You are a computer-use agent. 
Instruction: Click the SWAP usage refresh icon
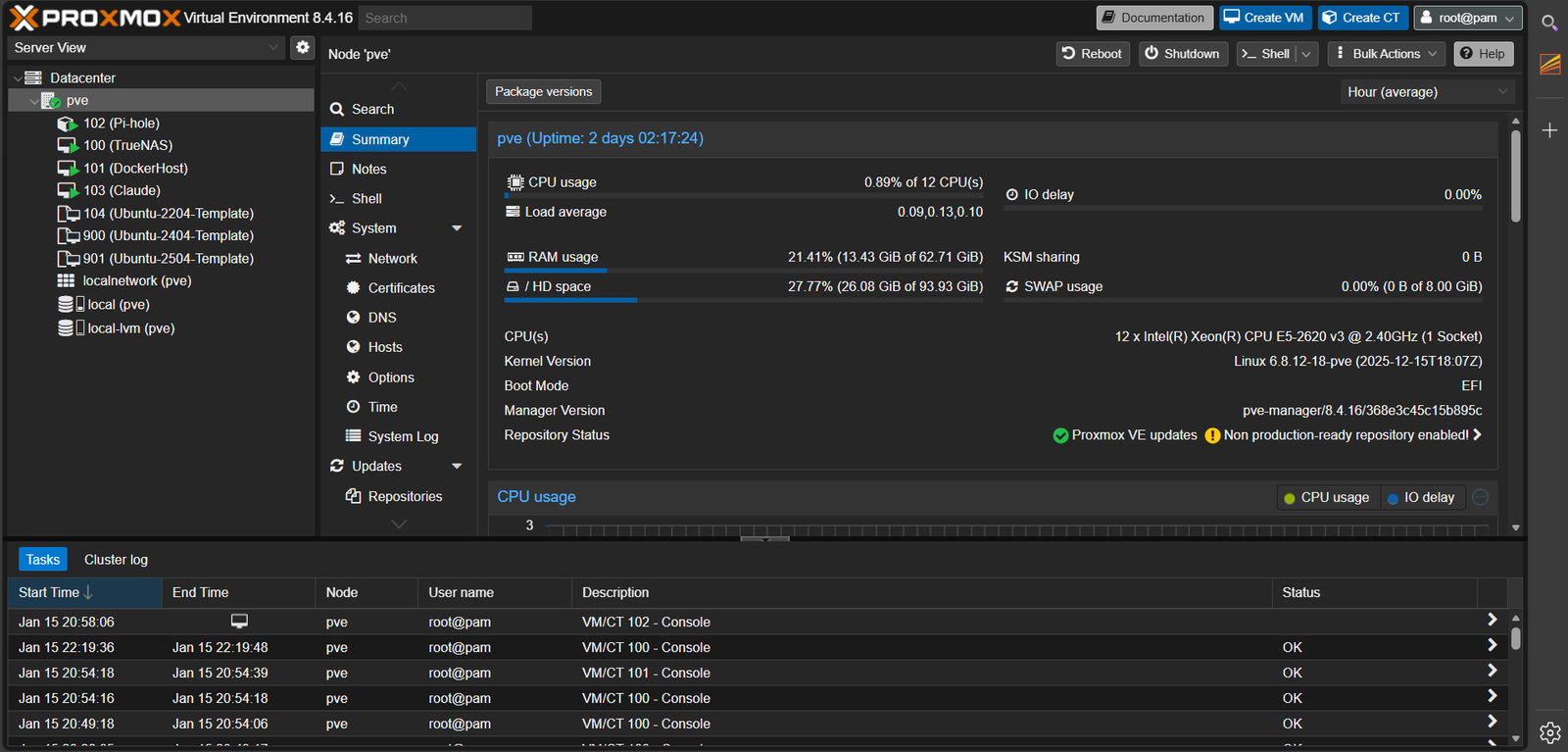pos(1012,286)
